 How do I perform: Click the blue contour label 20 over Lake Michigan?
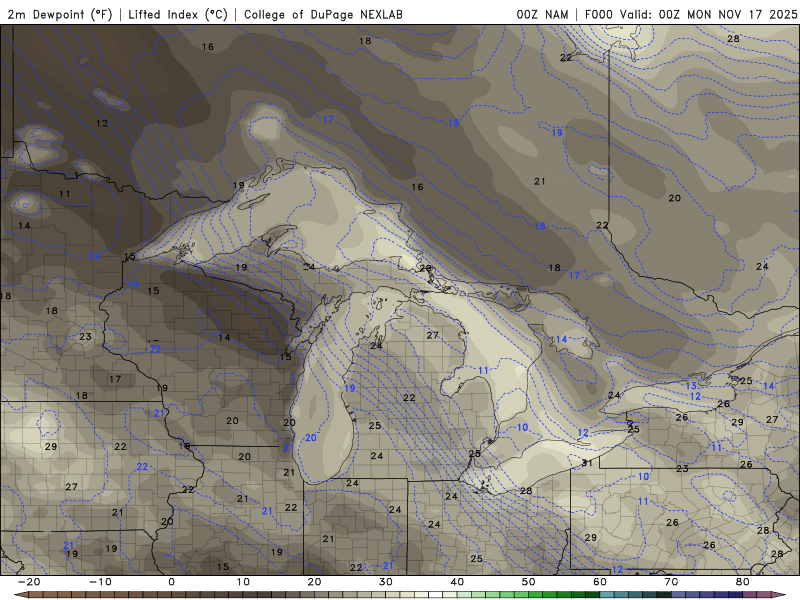click(311, 438)
